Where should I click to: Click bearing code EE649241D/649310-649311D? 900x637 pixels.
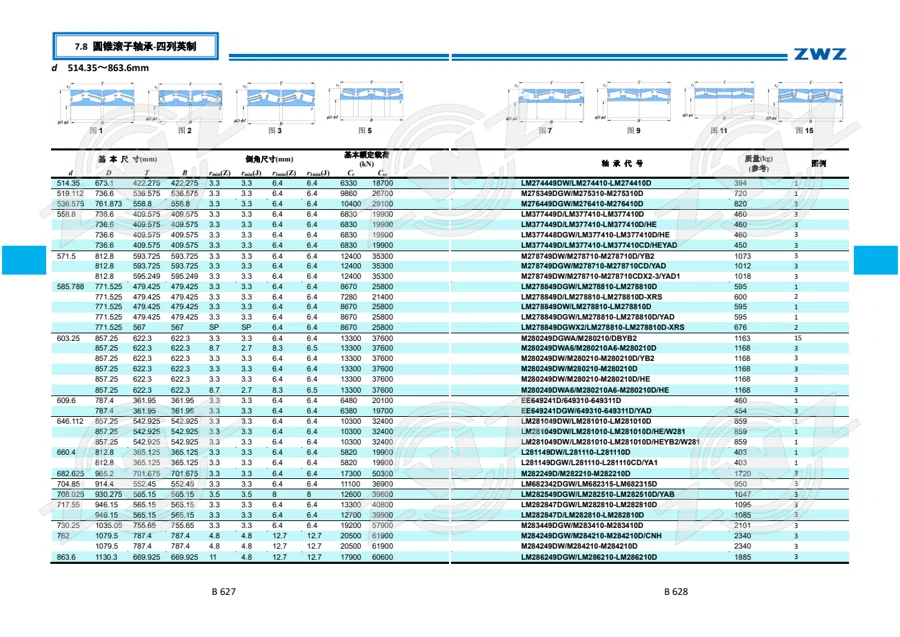pos(571,401)
